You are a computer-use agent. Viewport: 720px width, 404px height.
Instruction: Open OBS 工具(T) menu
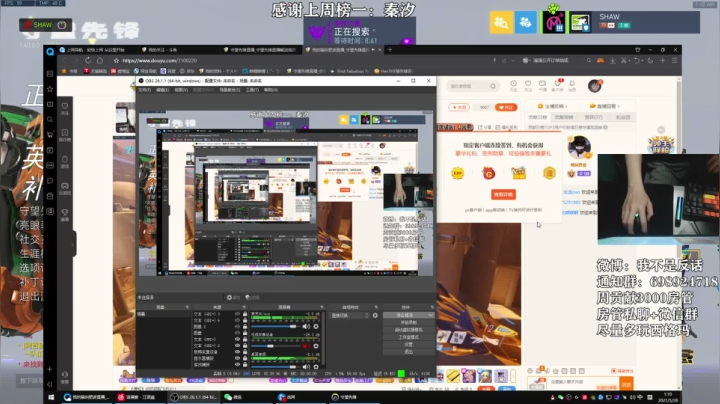252,90
